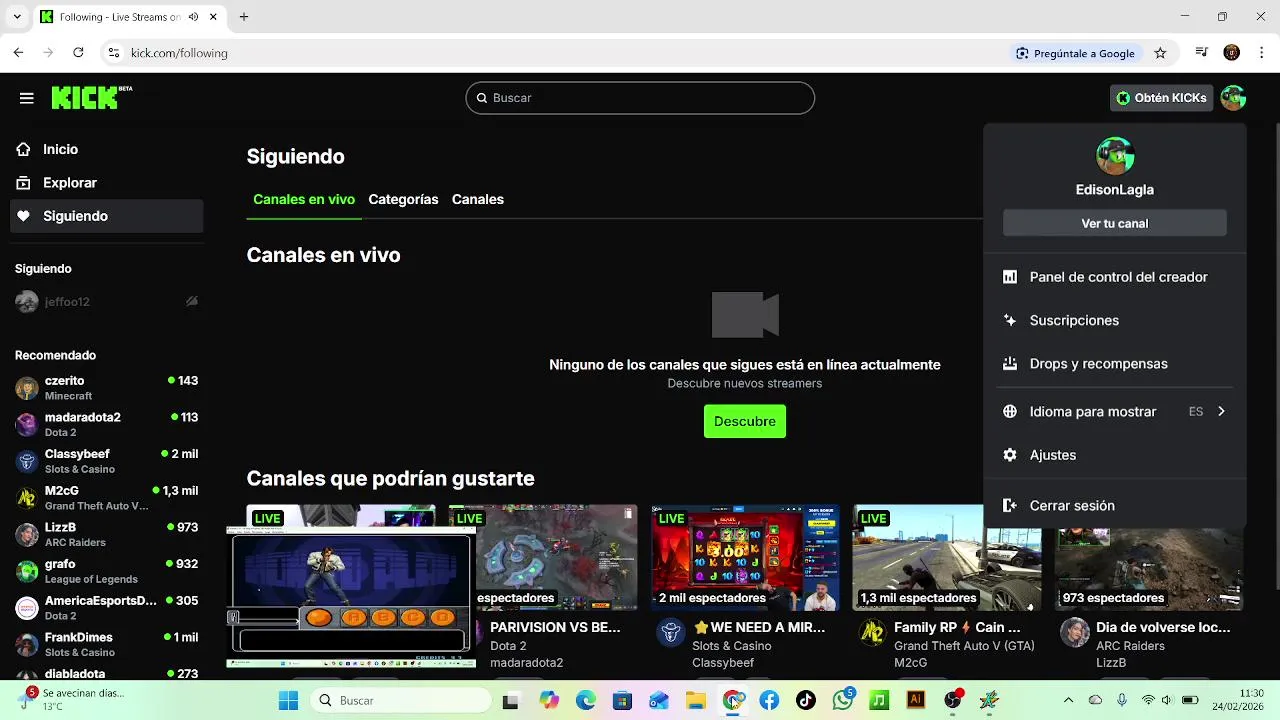Open Adobe Illustrator from the taskbar

tap(916, 701)
